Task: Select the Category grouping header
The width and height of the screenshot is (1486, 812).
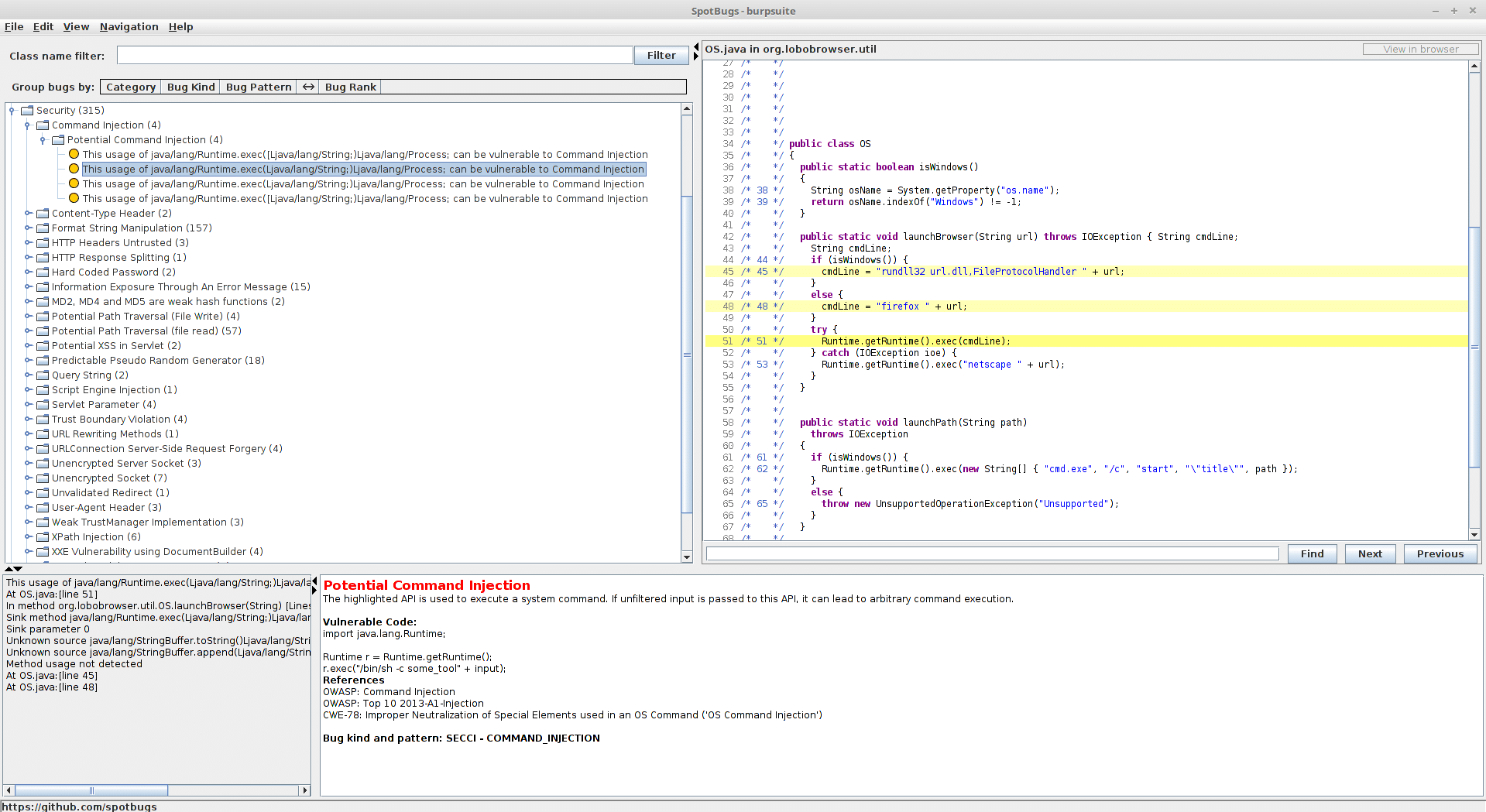Action: 131,87
